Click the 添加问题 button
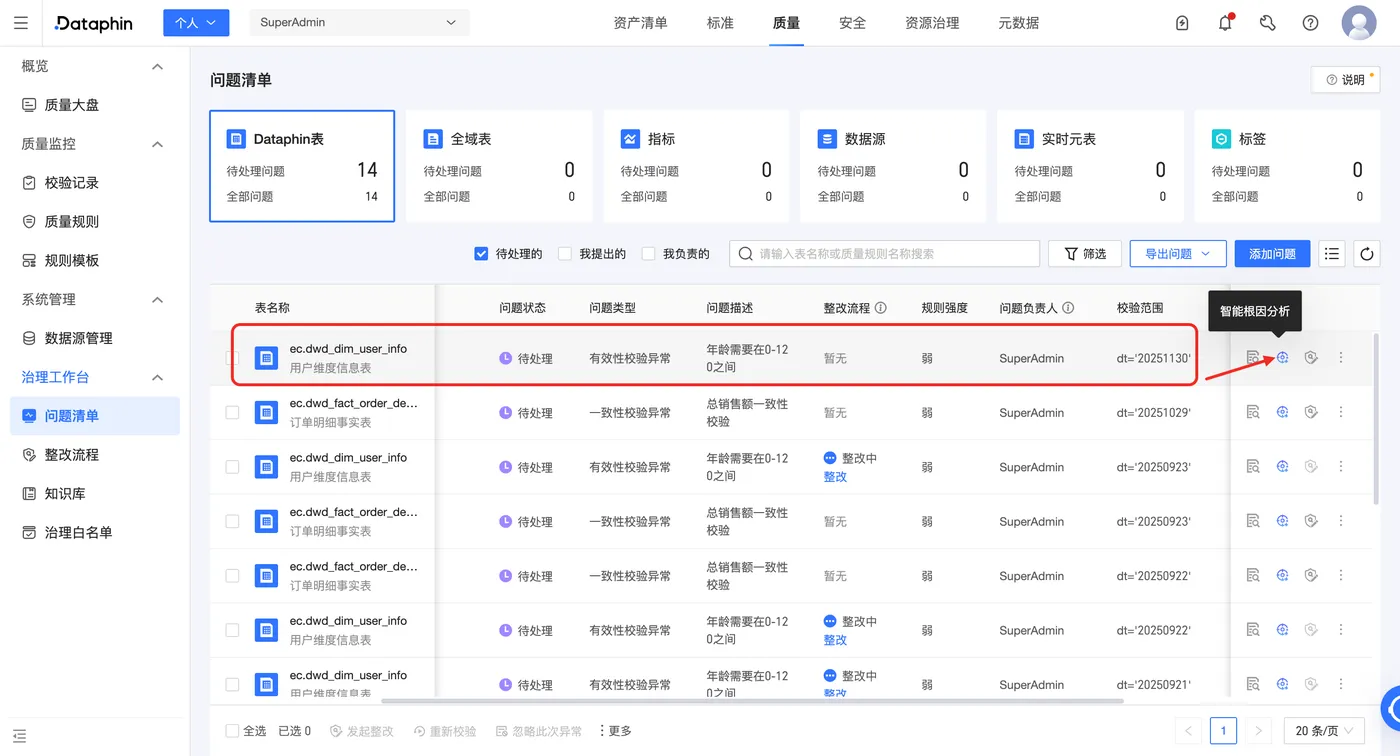 (x=1272, y=254)
